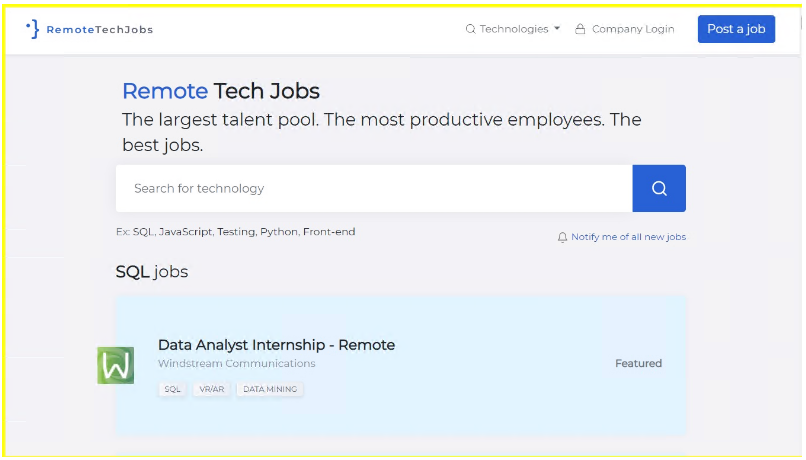Click the magnifier icon beside Technologies
This screenshot has width=806, height=460.
[x=471, y=29]
